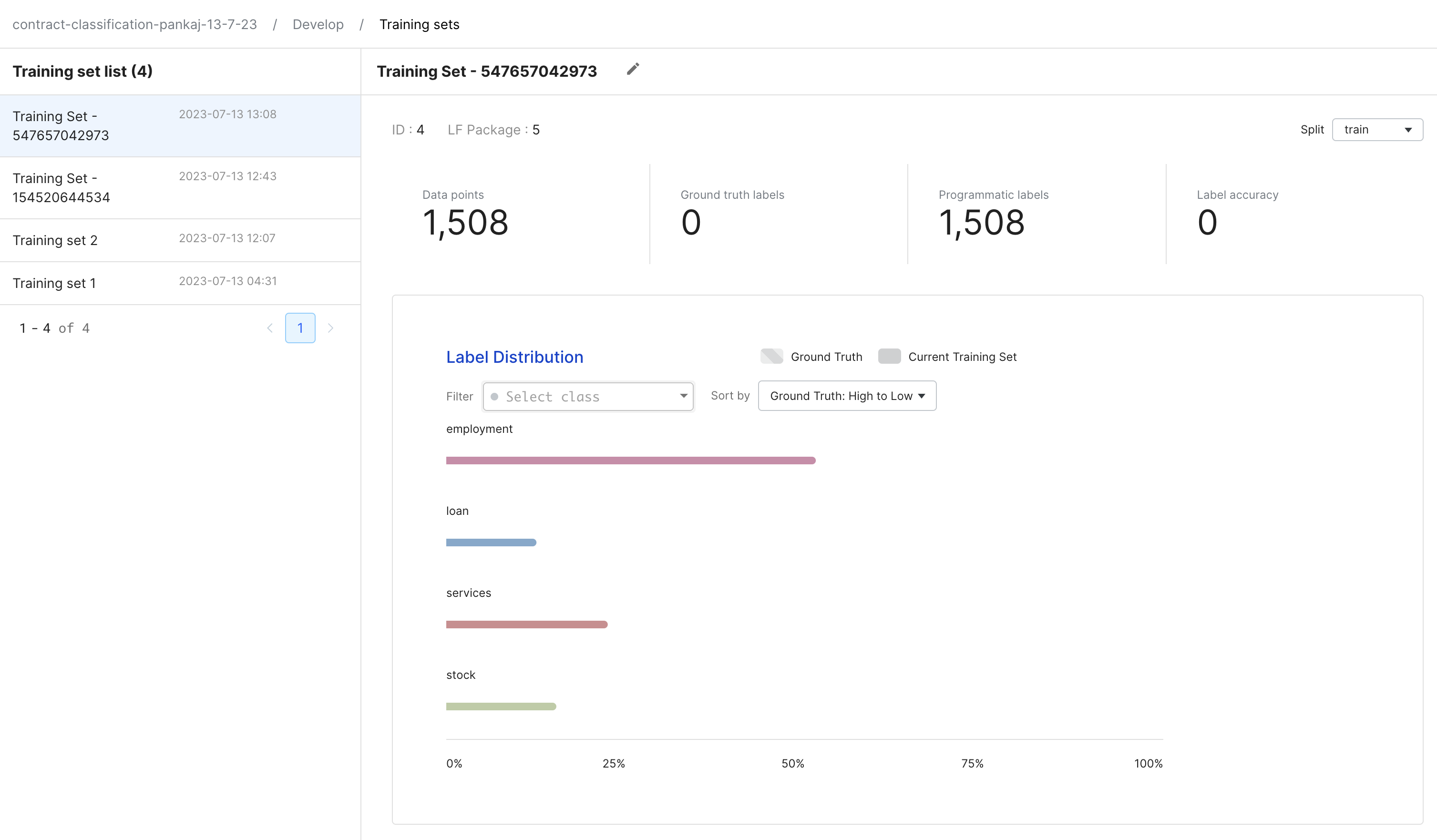
Task: Select Training Set - 154520644534 in list
Action: click(x=180, y=188)
